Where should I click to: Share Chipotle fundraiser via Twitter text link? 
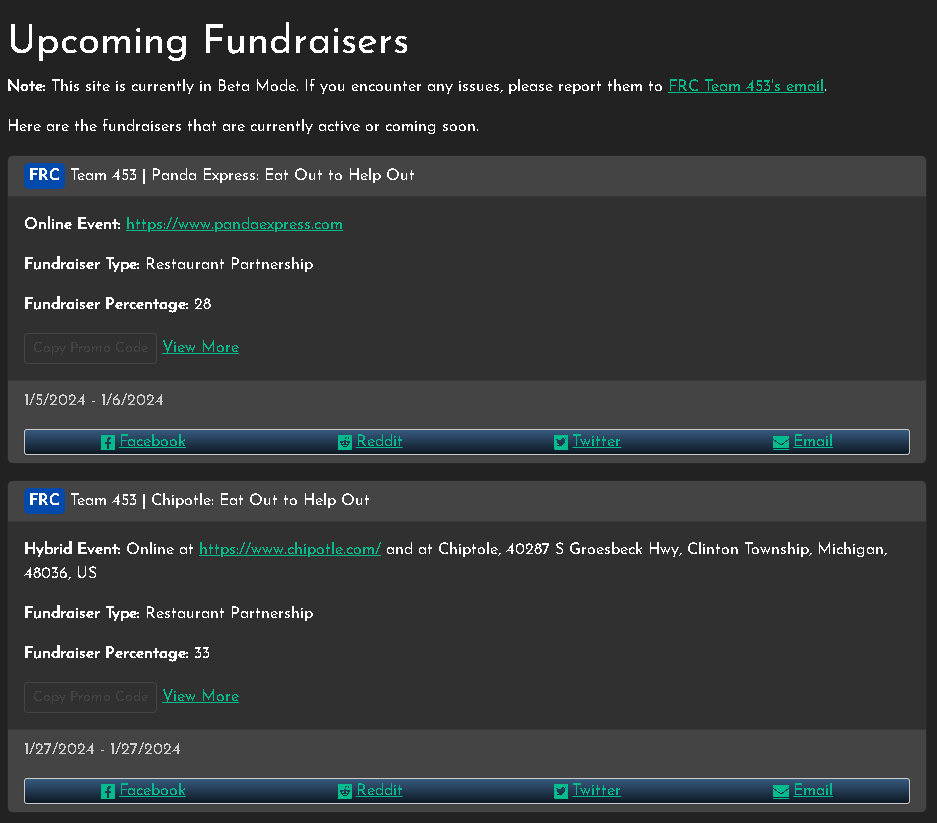[x=596, y=790]
